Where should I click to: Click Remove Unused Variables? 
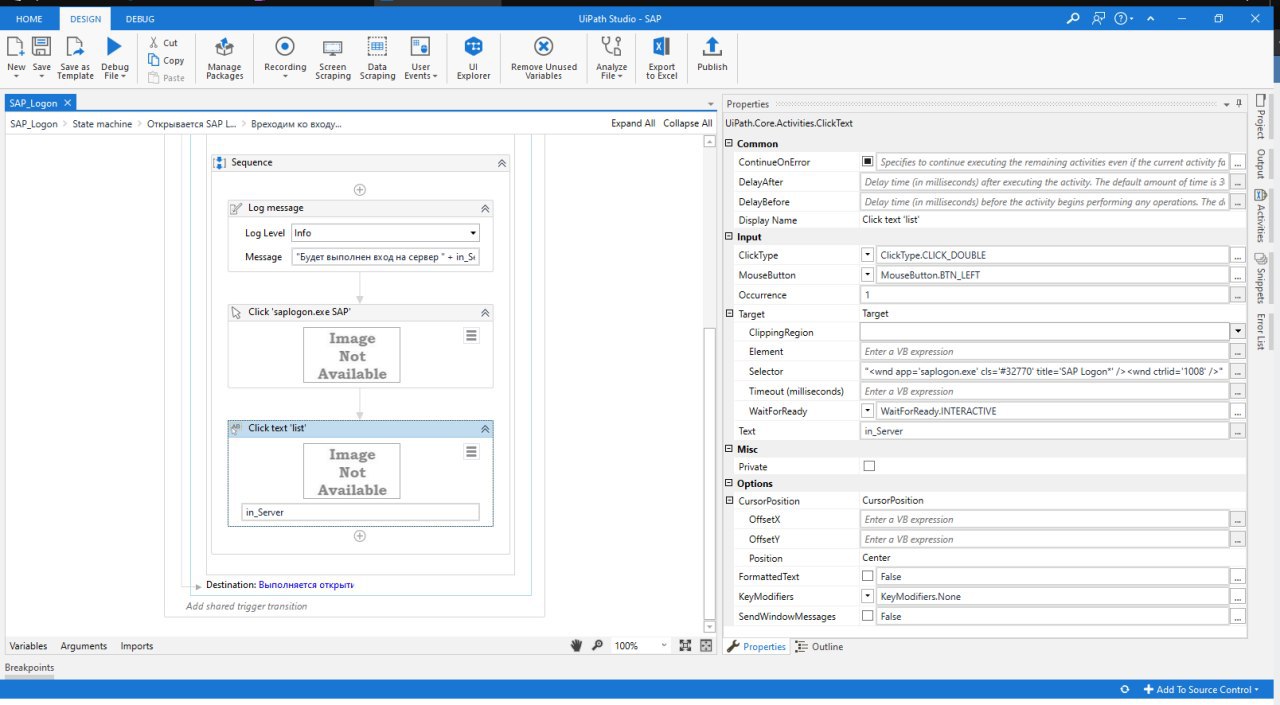[543, 58]
